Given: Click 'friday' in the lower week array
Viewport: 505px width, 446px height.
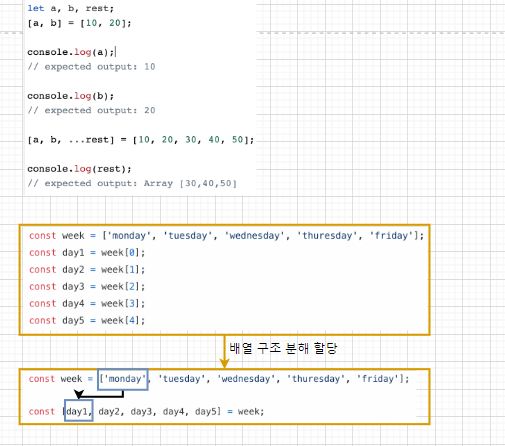Looking at the screenshot, I should pos(378,379).
